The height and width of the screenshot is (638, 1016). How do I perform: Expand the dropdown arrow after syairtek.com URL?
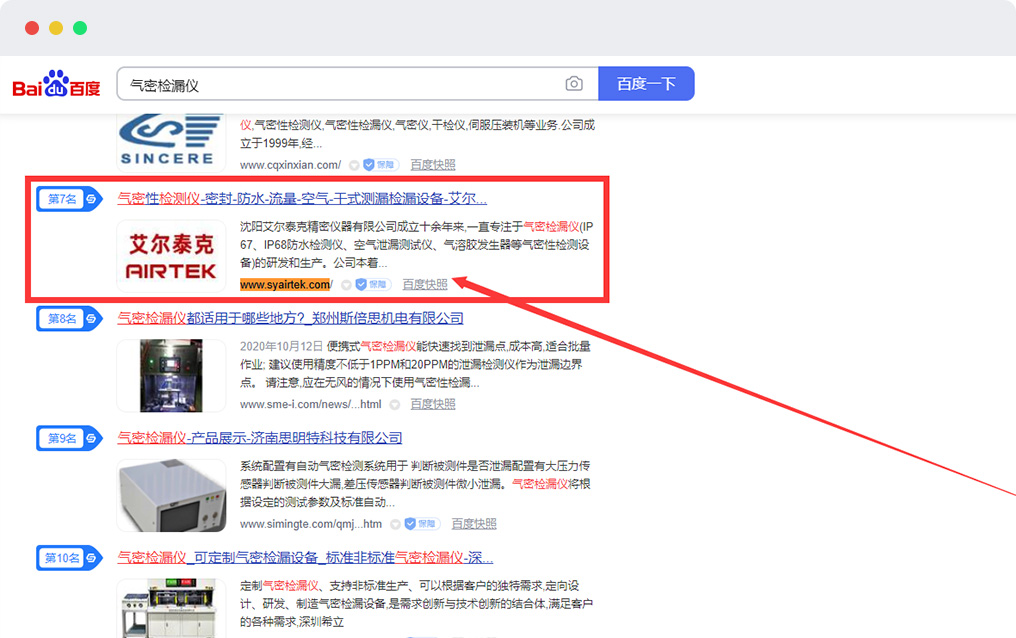pyautogui.click(x=346, y=284)
